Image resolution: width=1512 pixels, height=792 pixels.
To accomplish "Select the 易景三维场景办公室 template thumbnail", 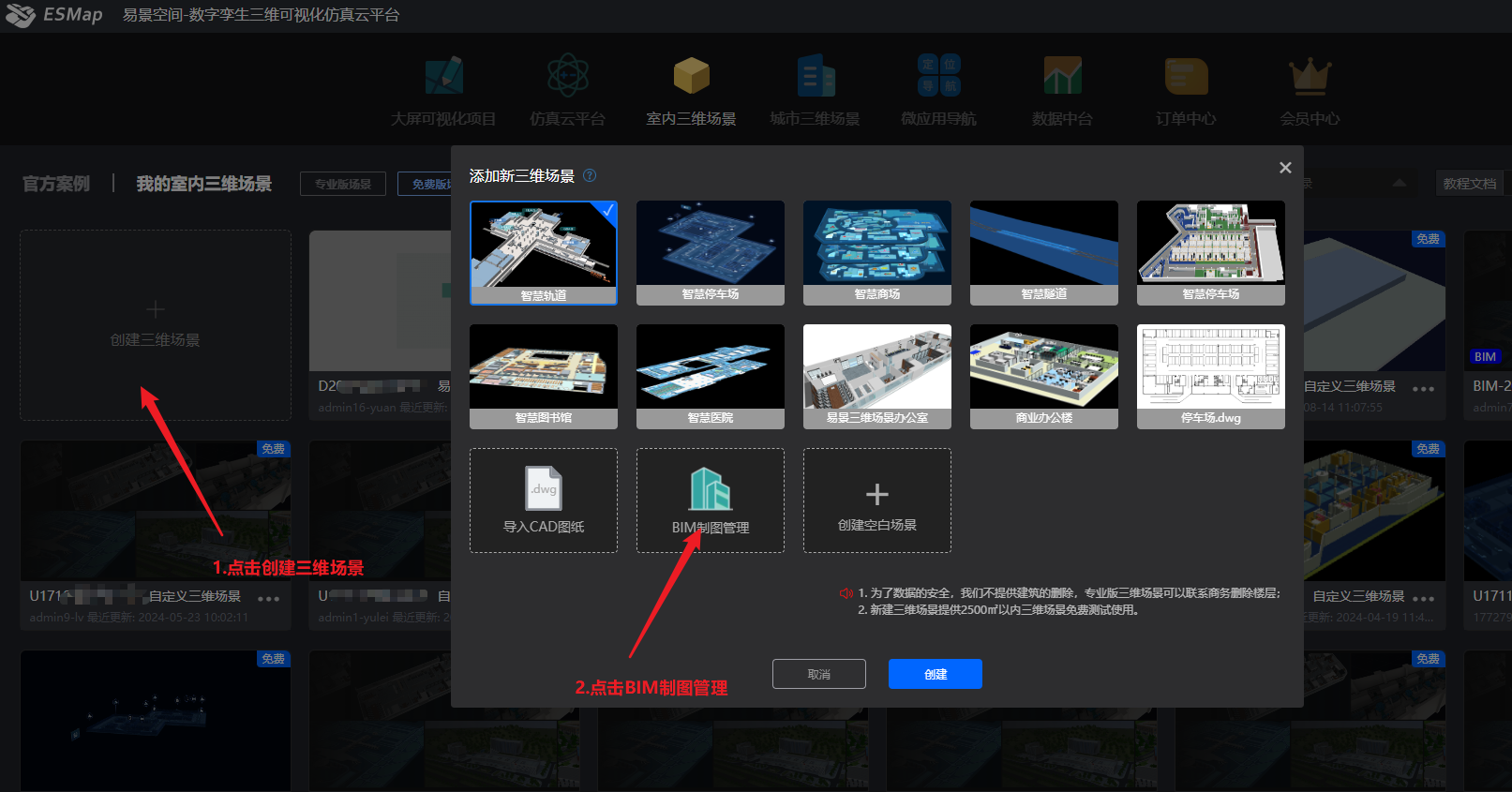I will pyautogui.click(x=877, y=377).
